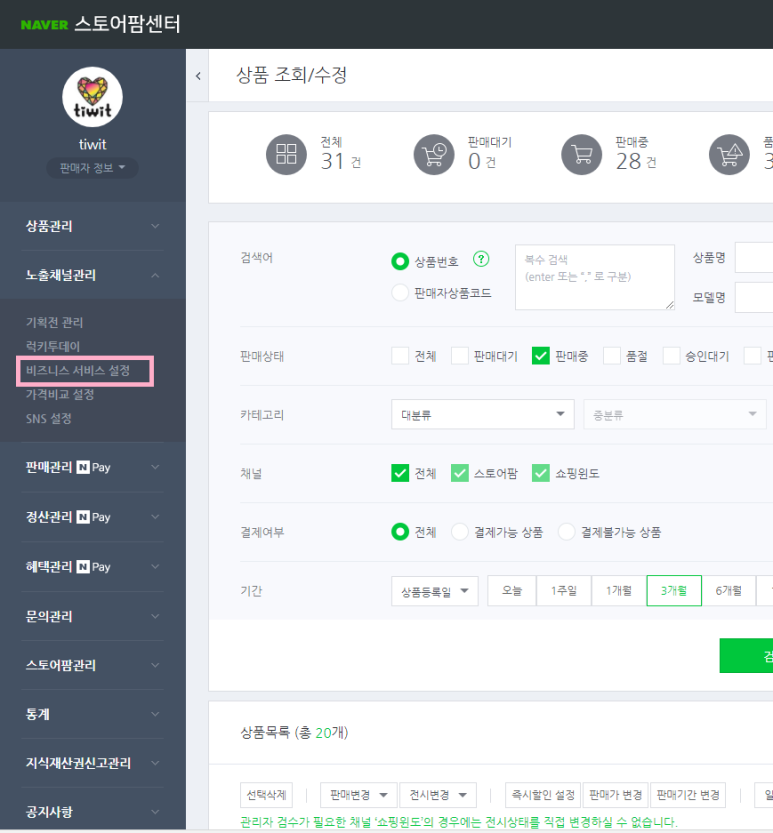Click the 전체 grid icon showing 31건
This screenshot has height=833, width=773.
(x=286, y=154)
